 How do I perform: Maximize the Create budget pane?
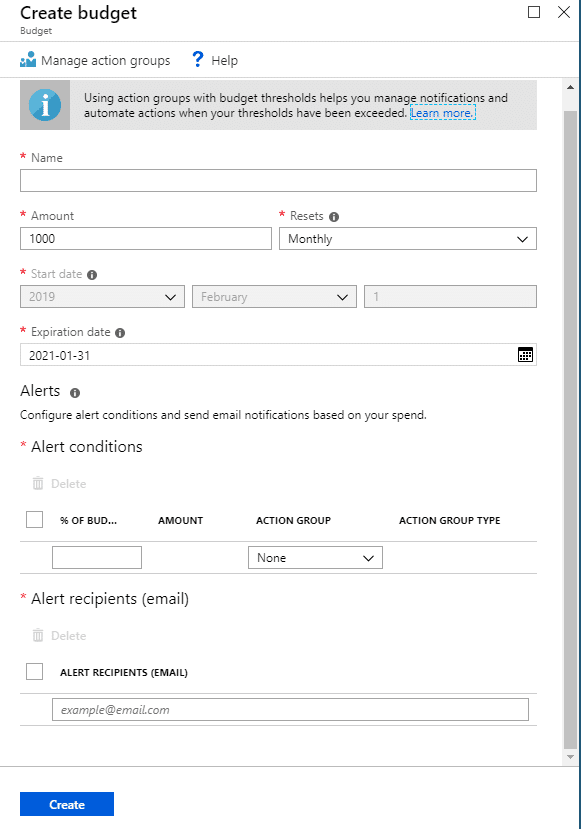534,12
